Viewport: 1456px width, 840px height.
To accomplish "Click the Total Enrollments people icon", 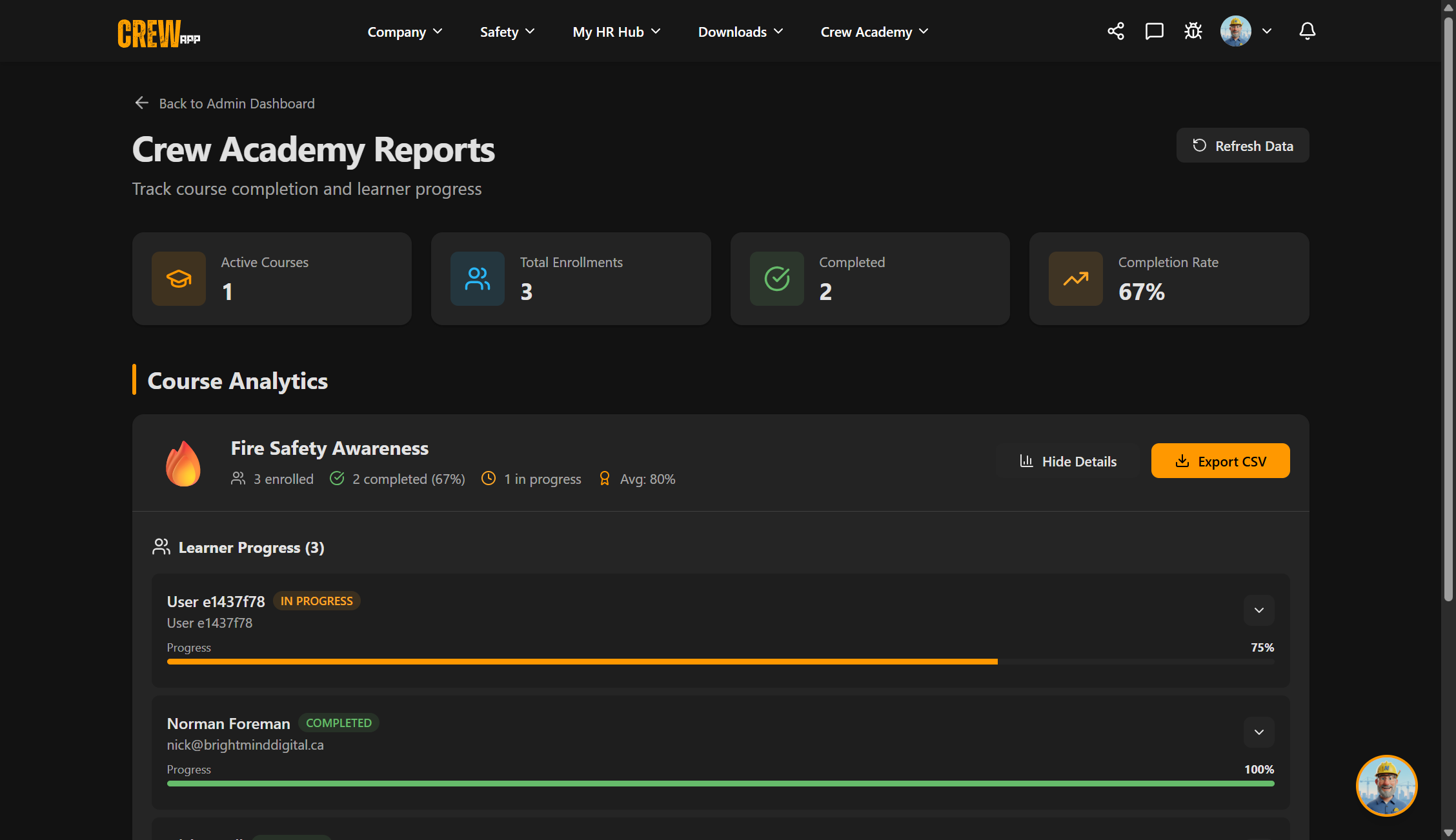I will point(478,279).
